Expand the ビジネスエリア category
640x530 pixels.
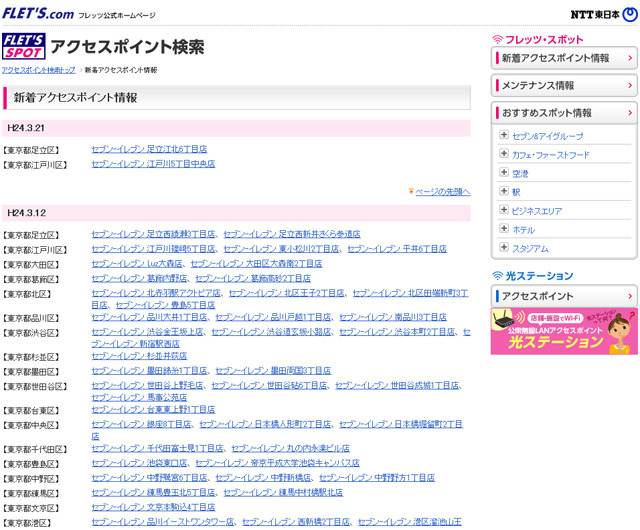pos(504,210)
